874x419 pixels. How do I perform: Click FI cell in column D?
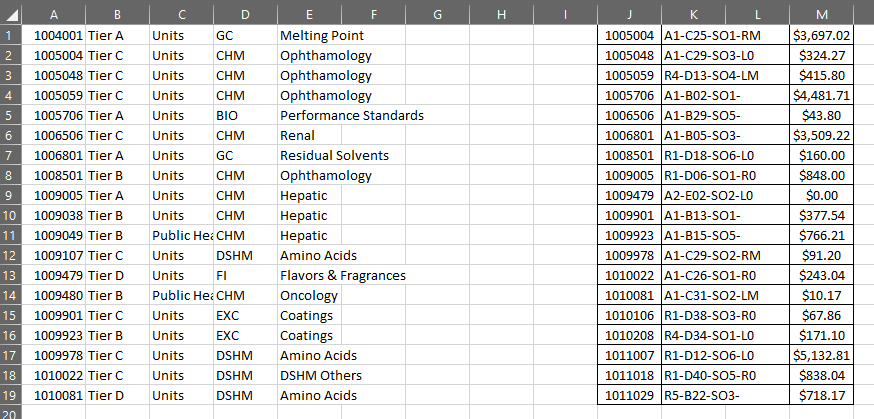point(245,275)
